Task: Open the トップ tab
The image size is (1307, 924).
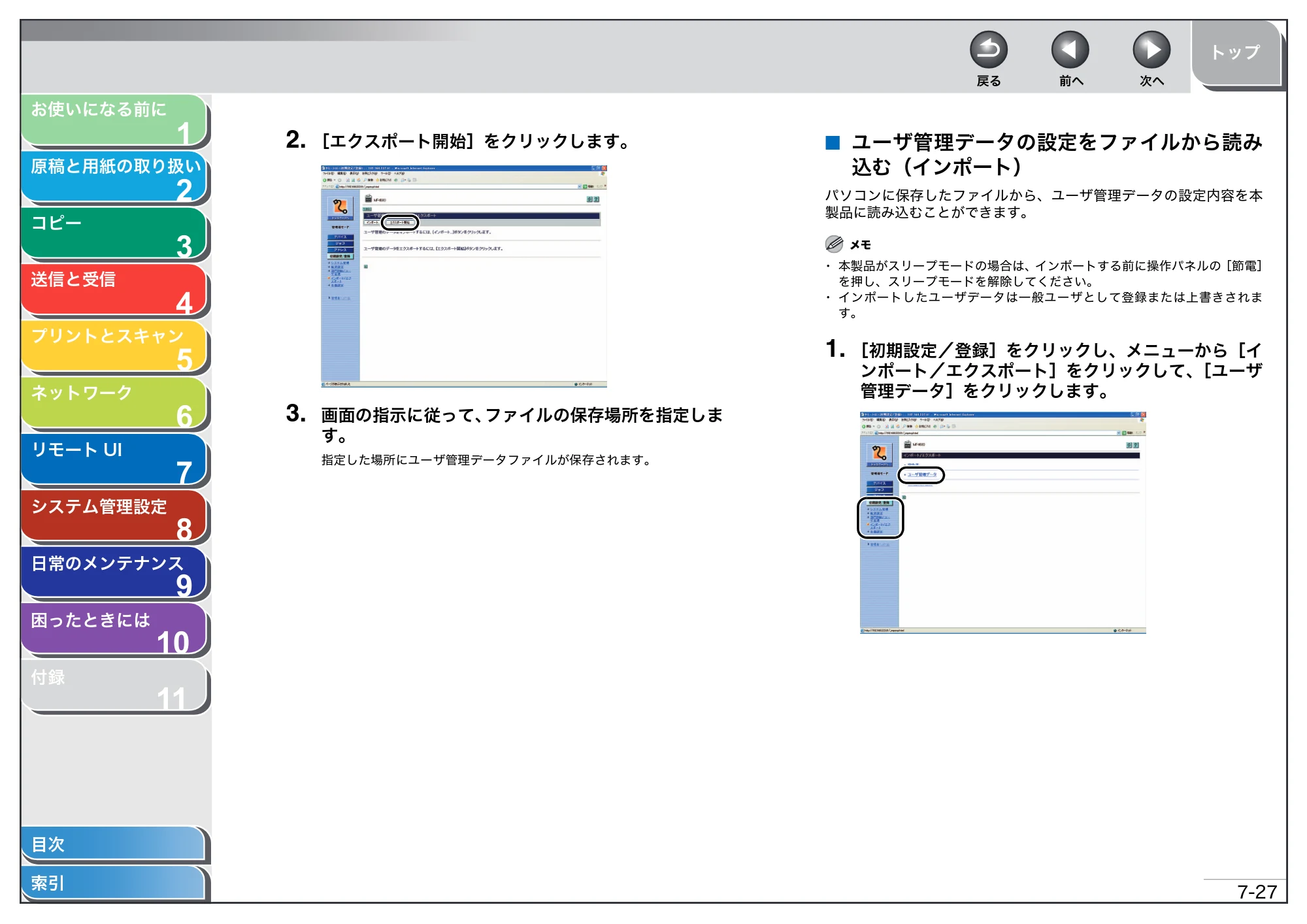Action: tap(1236, 53)
